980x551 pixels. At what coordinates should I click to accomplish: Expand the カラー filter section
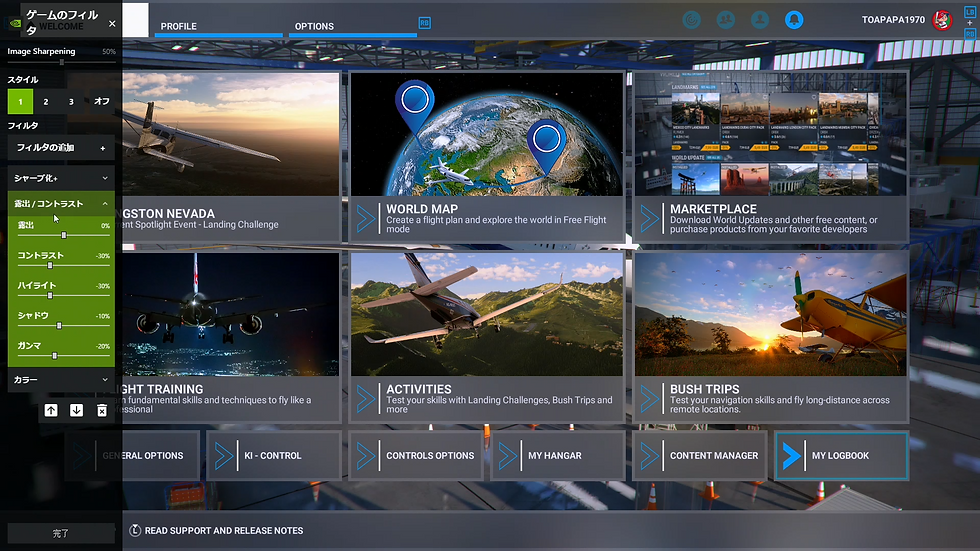tap(61, 380)
